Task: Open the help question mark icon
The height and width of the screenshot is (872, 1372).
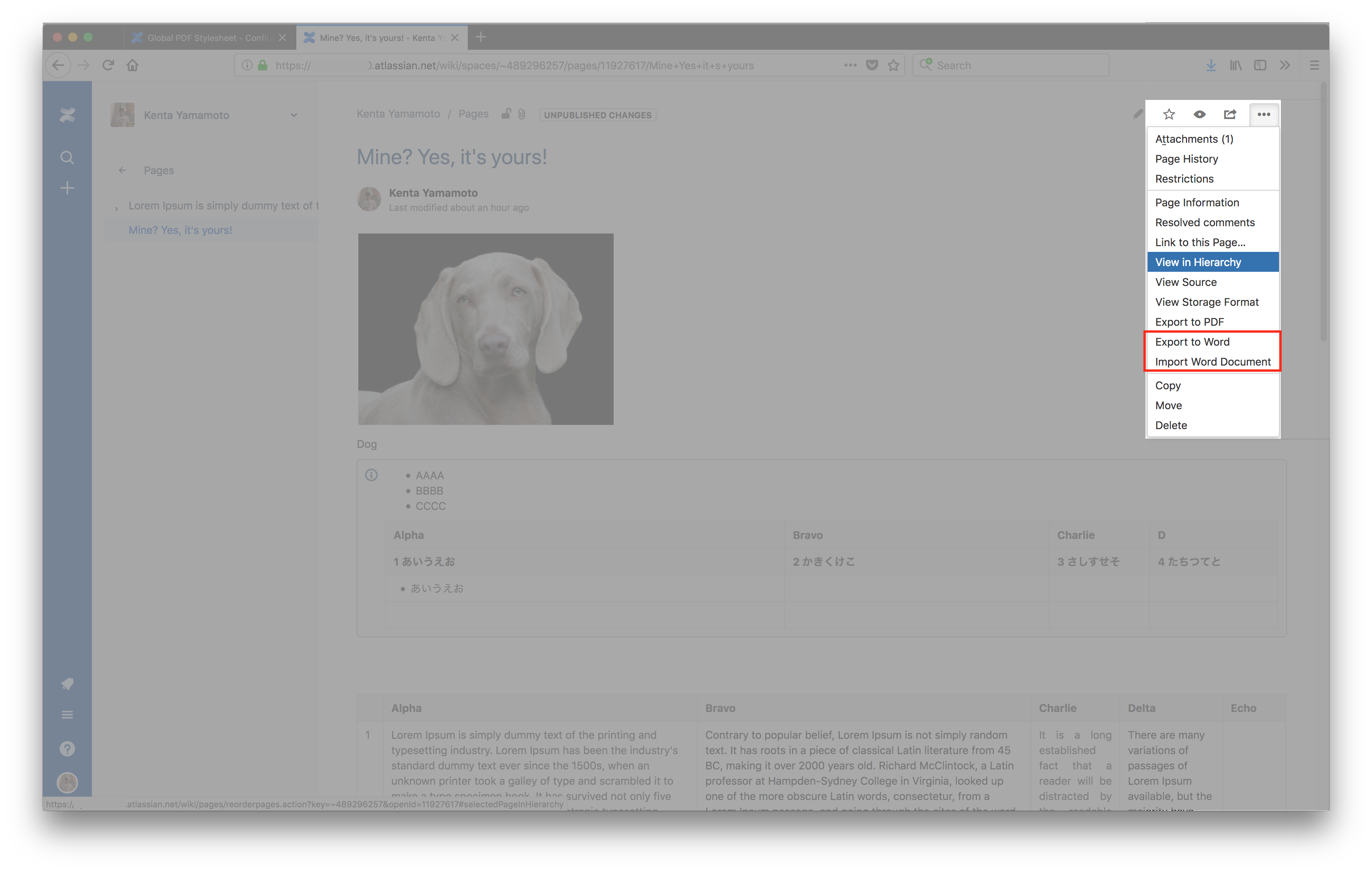Action: pos(67,748)
